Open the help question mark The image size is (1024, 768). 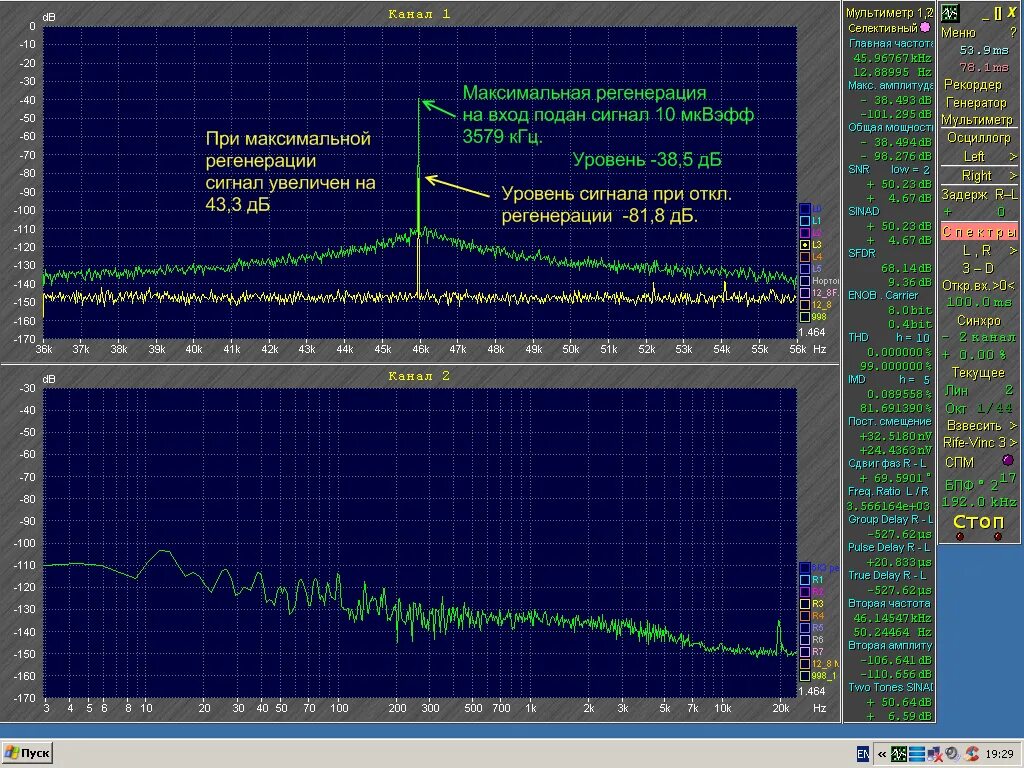pos(1013,32)
